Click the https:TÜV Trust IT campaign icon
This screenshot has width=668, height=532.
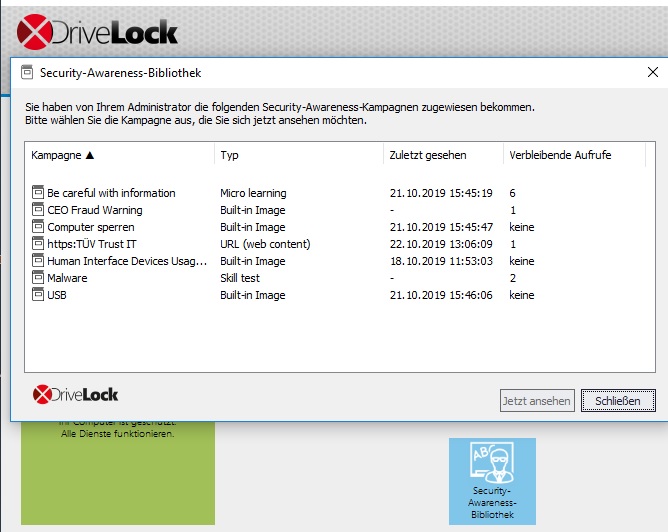(38, 244)
